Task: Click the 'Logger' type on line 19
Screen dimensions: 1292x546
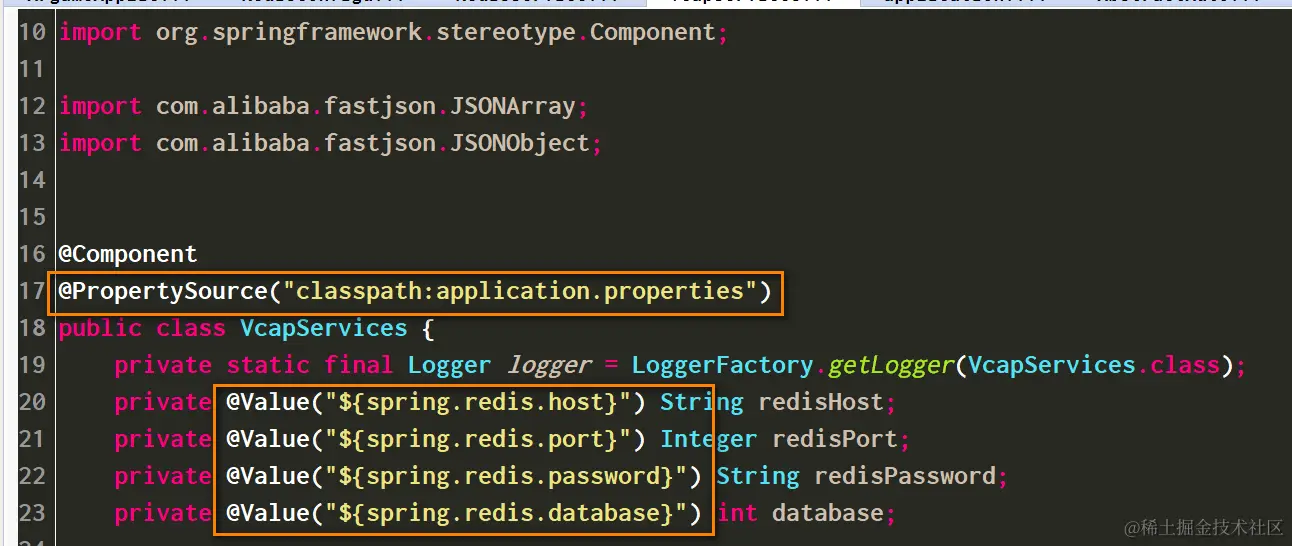Action: click(450, 366)
